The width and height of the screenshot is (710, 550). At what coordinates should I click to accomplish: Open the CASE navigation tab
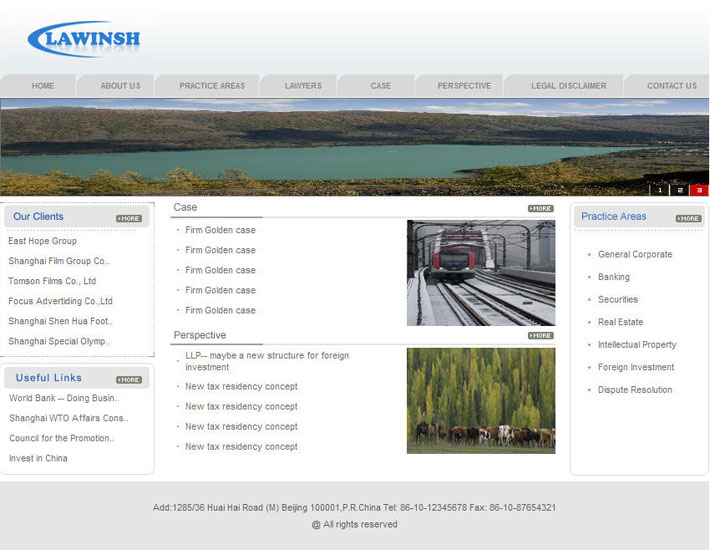pyautogui.click(x=380, y=86)
